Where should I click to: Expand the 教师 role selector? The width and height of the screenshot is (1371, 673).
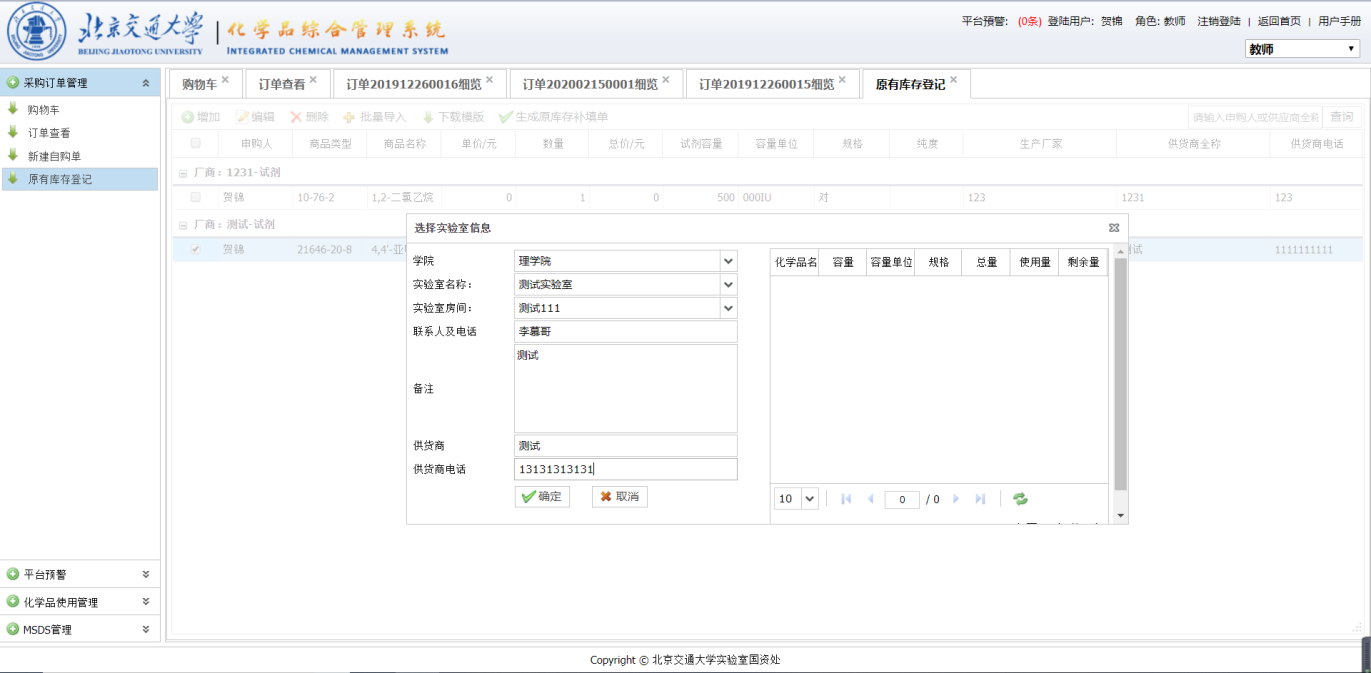pos(1302,48)
